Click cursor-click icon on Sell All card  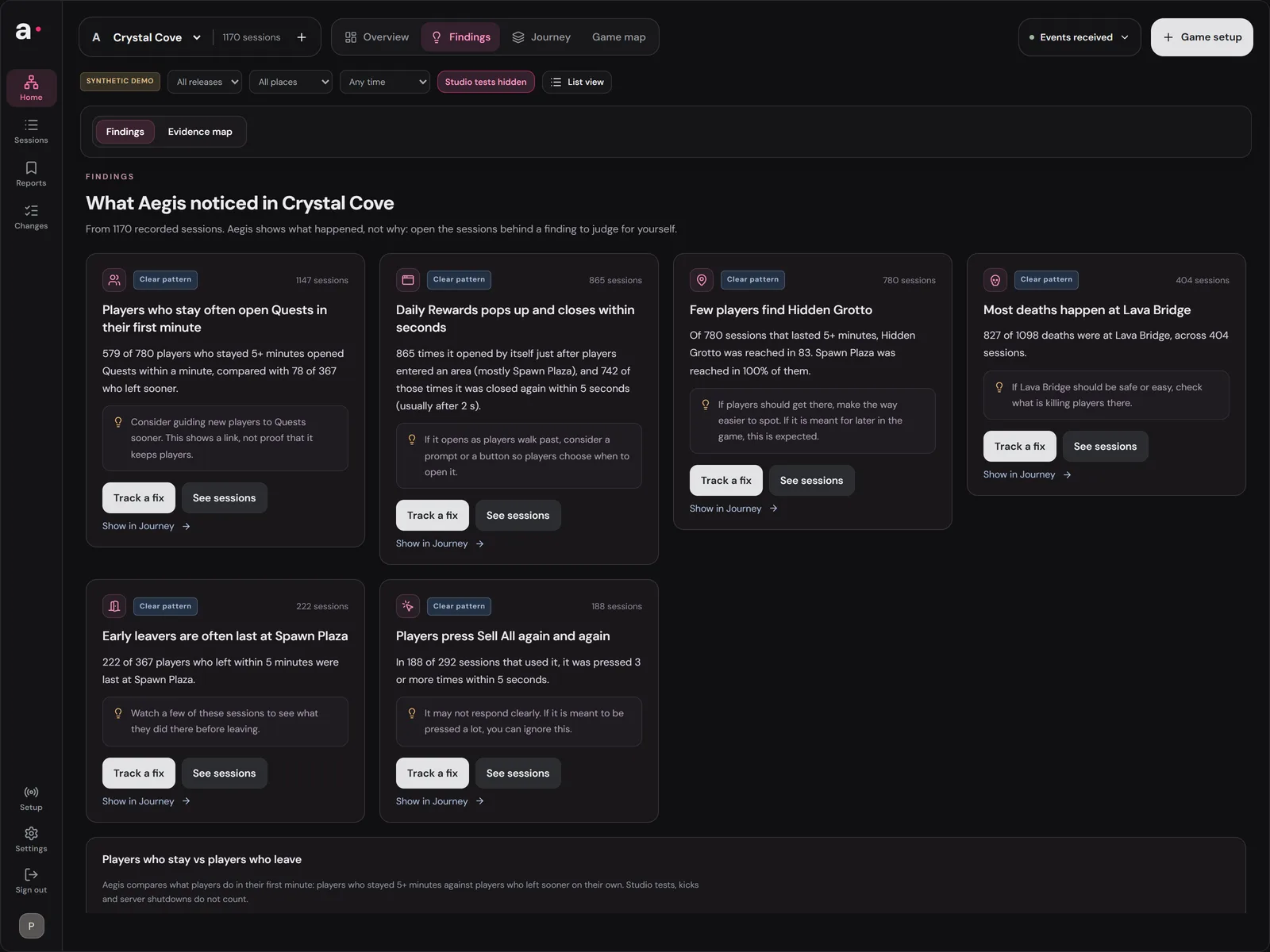408,606
